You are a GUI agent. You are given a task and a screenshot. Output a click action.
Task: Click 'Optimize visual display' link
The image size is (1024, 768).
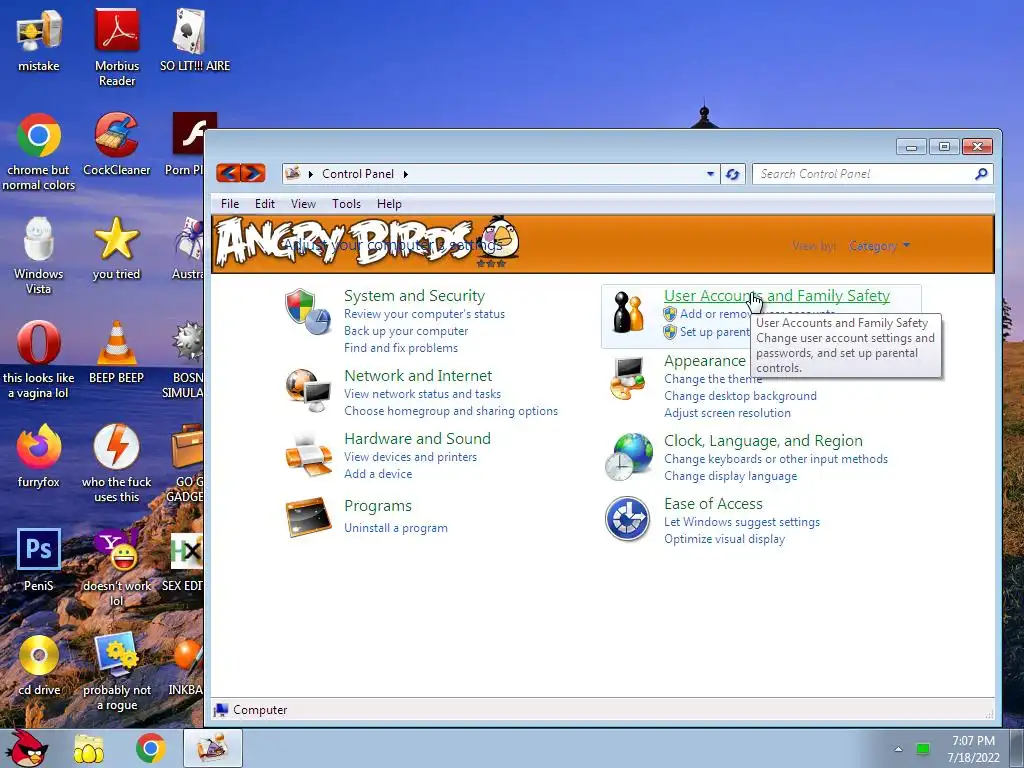(725, 539)
